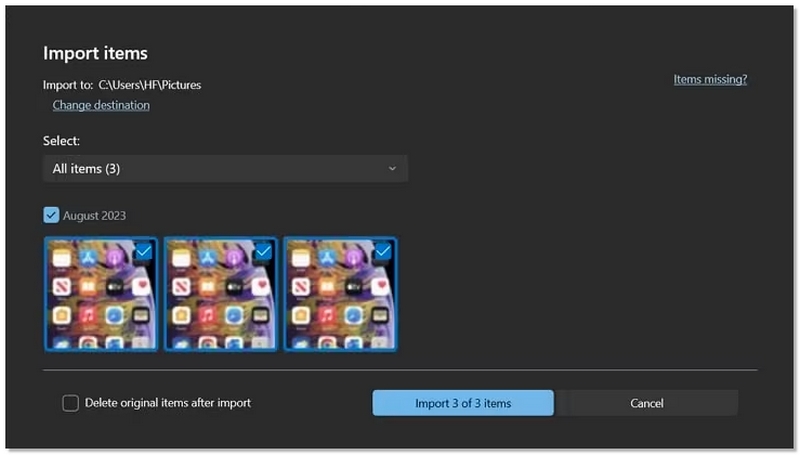Viewport: 800px width, 455px height.
Task: Cancel the import dialog
Action: 647,403
